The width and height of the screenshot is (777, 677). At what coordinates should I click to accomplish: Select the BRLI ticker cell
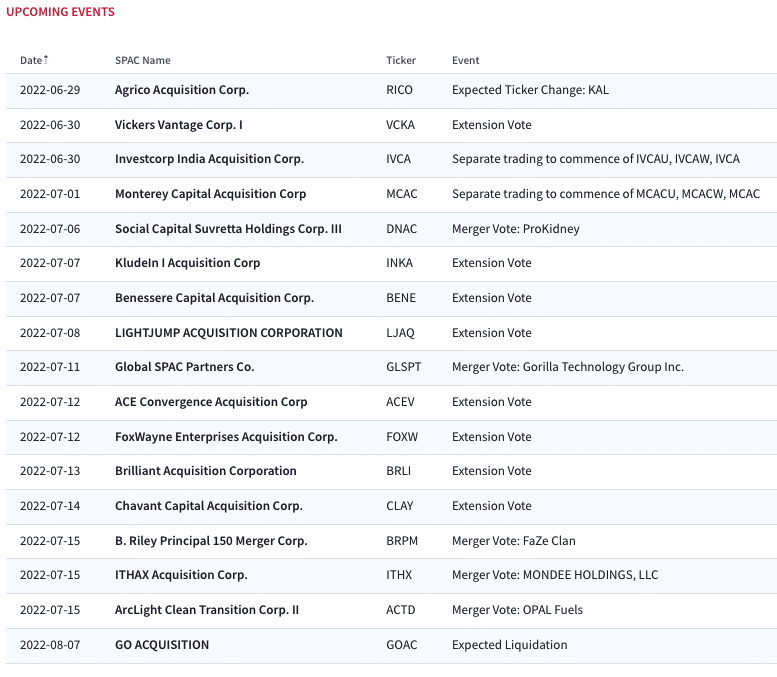398,471
